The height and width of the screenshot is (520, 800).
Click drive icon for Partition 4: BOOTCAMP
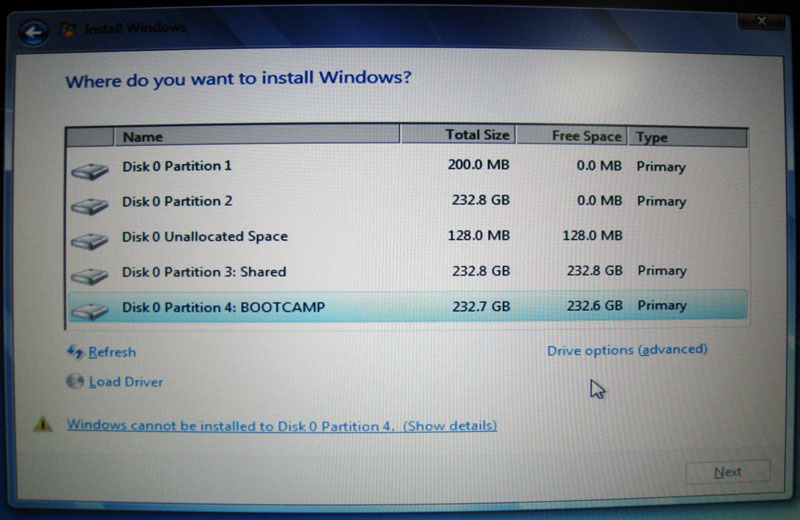pyautogui.click(x=90, y=311)
